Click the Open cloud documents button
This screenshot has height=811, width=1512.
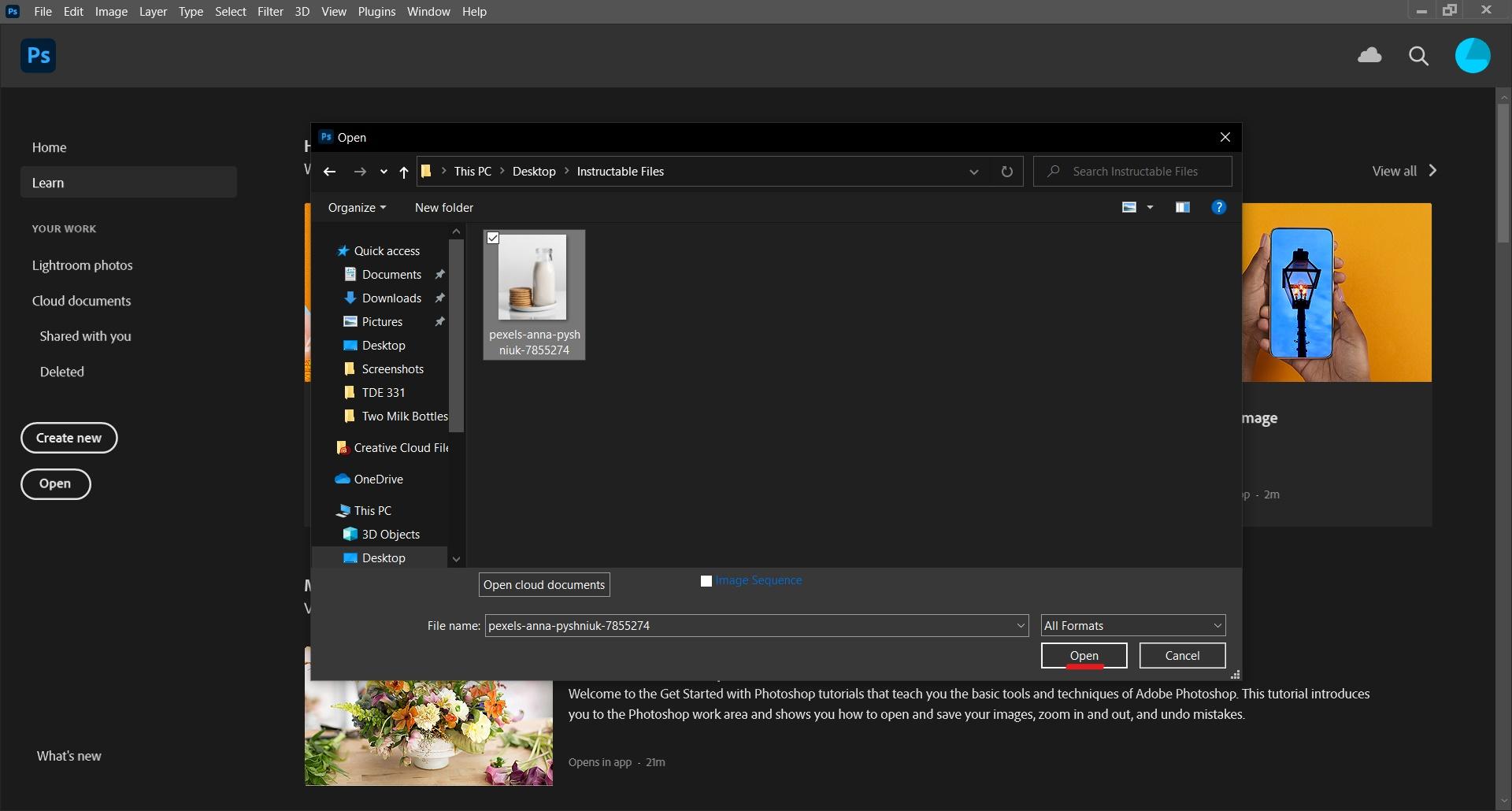coord(543,584)
